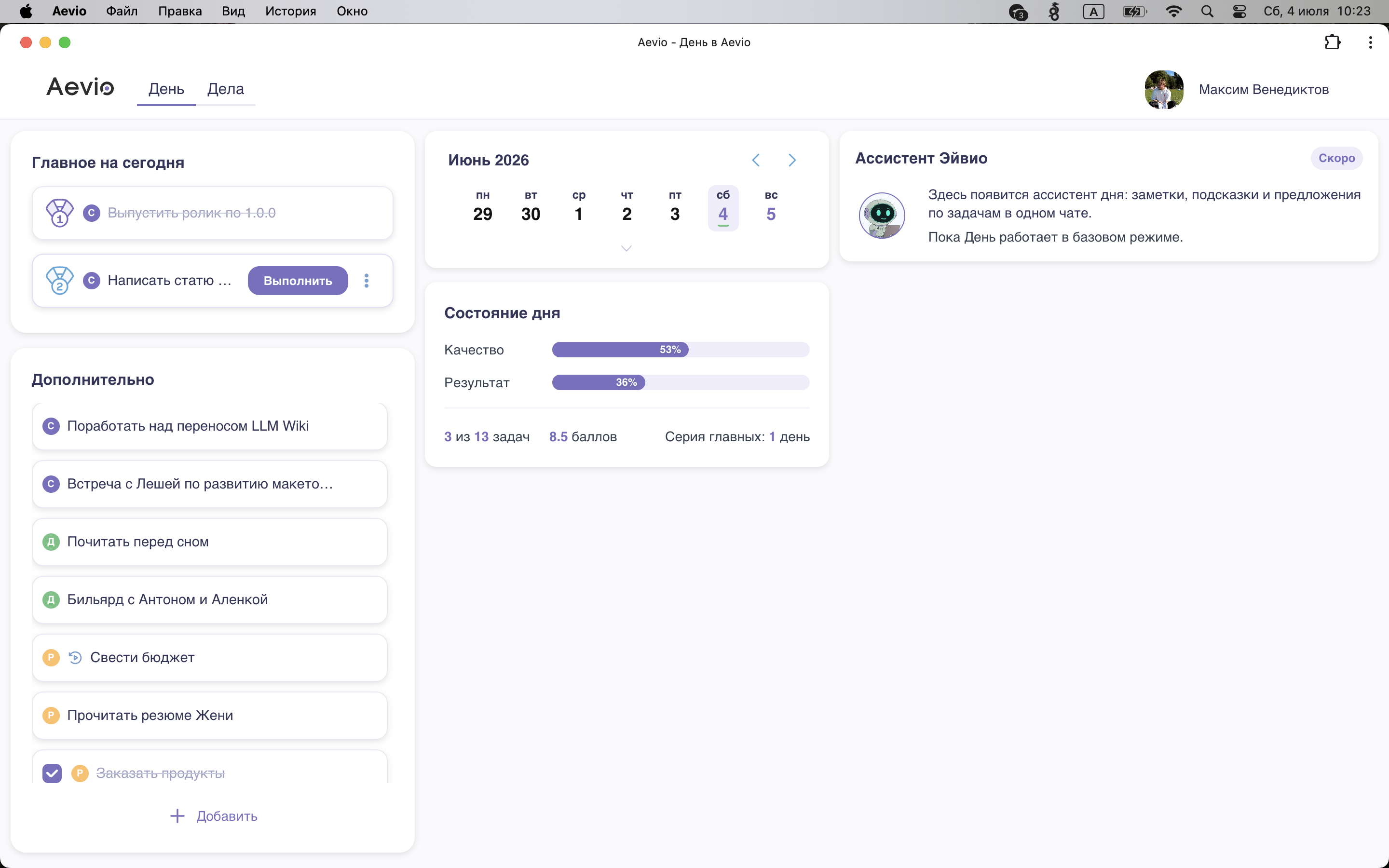Image resolution: width=1389 pixels, height=868 pixels.
Task: Go to previous week in calendar
Action: pyautogui.click(x=756, y=160)
